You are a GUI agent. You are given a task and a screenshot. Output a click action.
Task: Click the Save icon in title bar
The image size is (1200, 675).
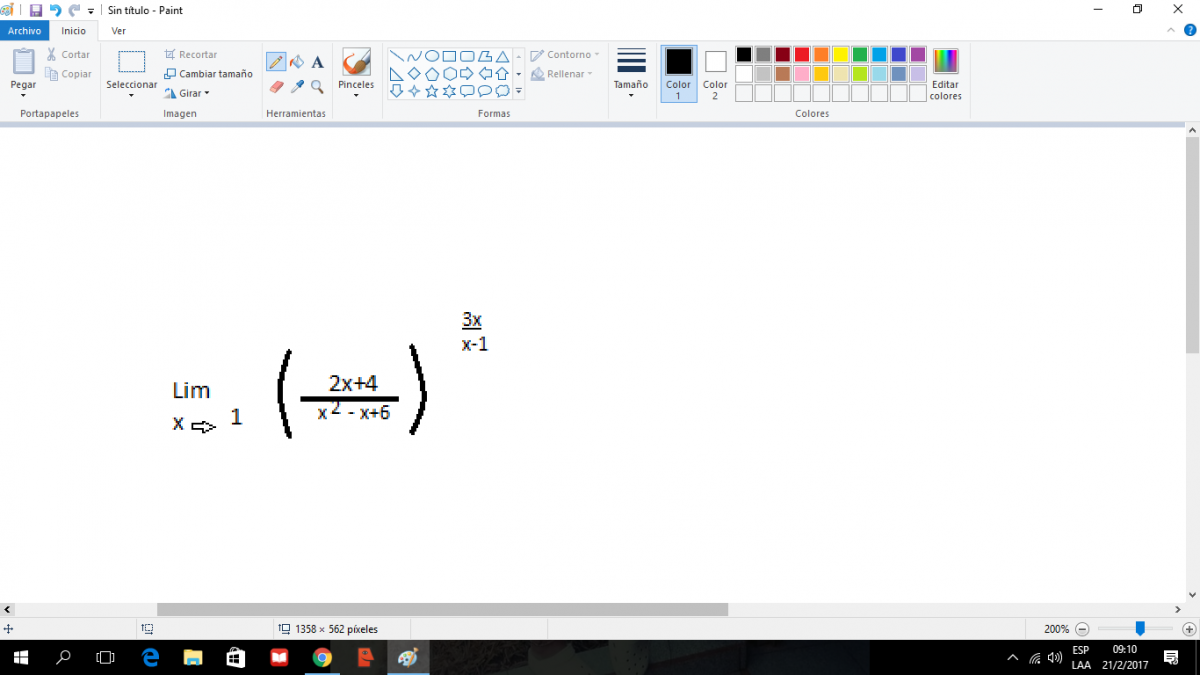click(36, 10)
